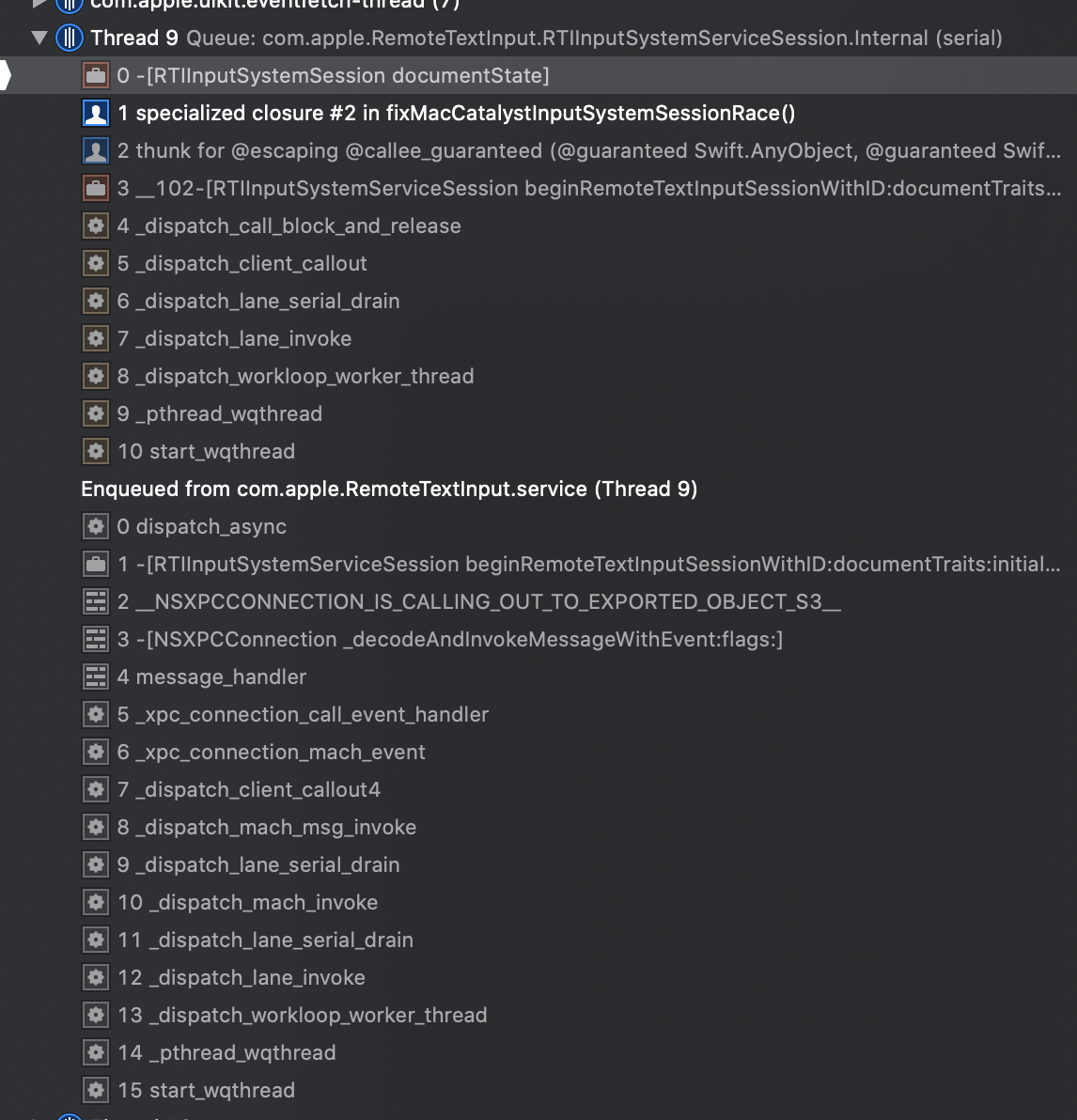
Task: Select __NSXPCCONNECTION_IS_CALLING_OUT_TO_EXPORTED_OBJECT_S3__ frame
Action: tap(478, 601)
